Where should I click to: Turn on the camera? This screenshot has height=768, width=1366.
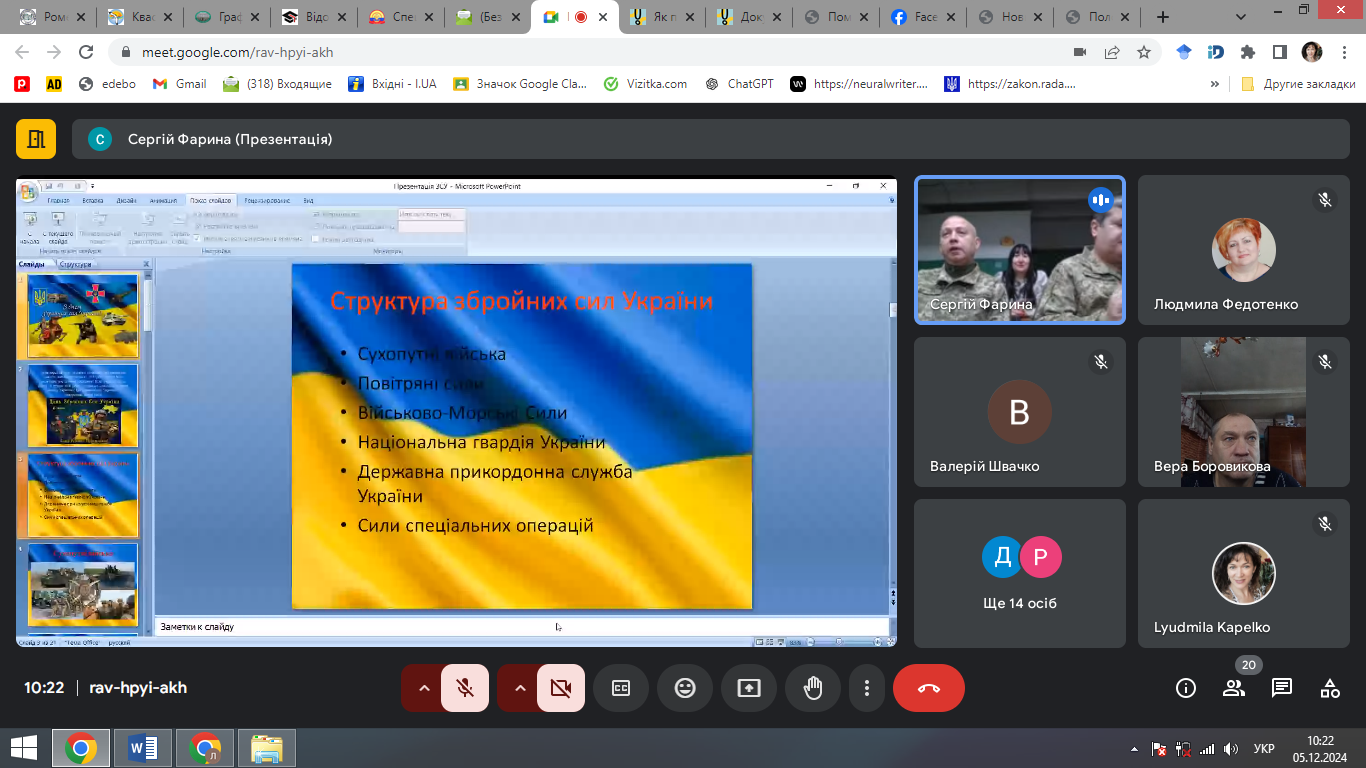click(560, 688)
